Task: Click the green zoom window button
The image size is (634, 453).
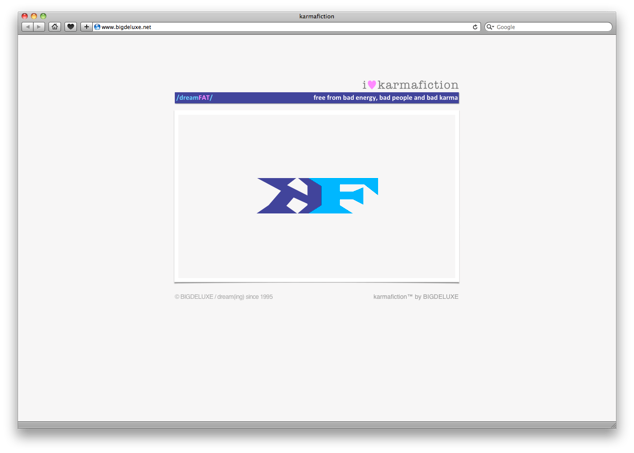Action: [43, 16]
